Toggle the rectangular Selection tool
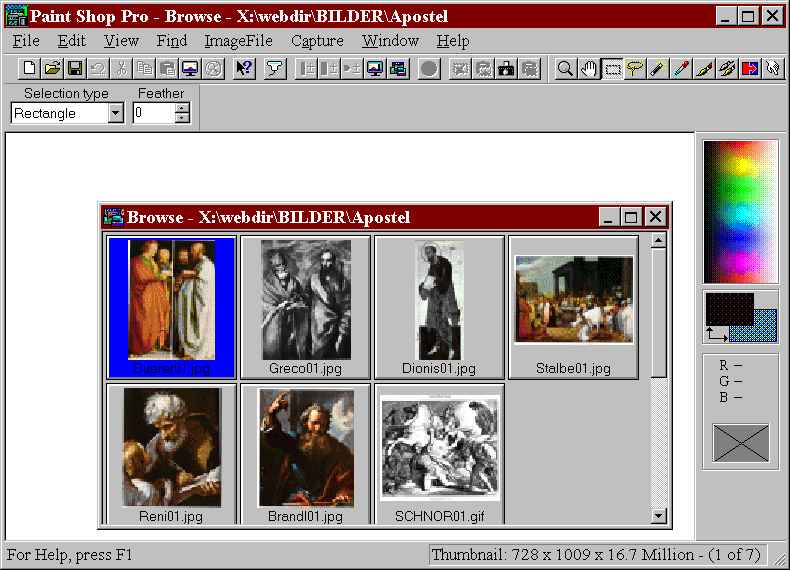This screenshot has height=570, width=790. point(612,69)
